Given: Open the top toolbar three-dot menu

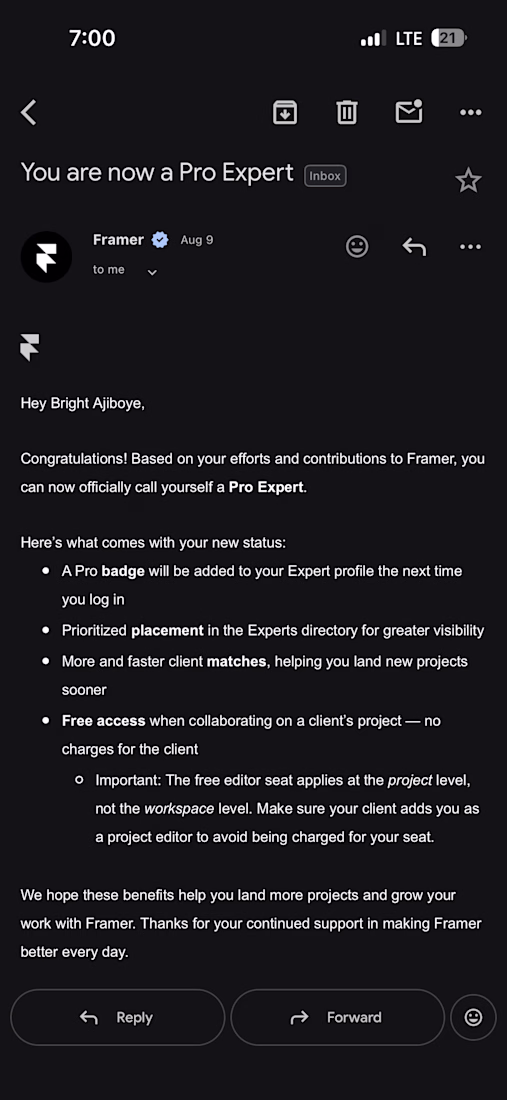Looking at the screenshot, I should click(x=471, y=112).
